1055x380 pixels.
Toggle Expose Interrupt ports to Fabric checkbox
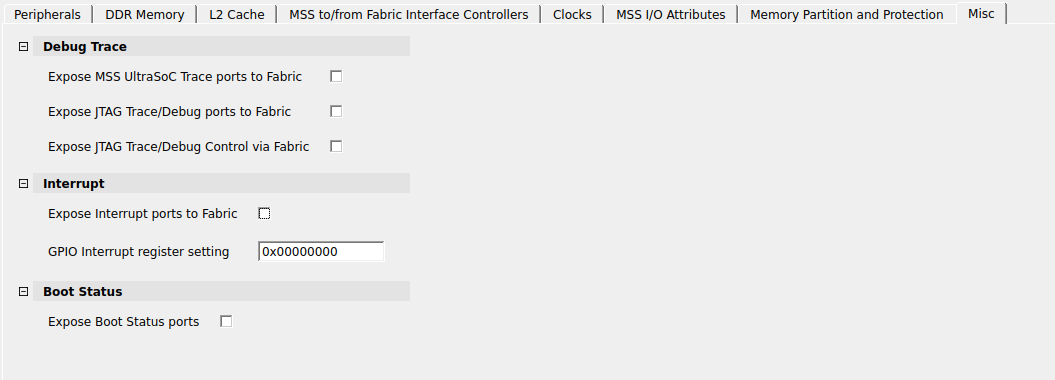coord(264,213)
